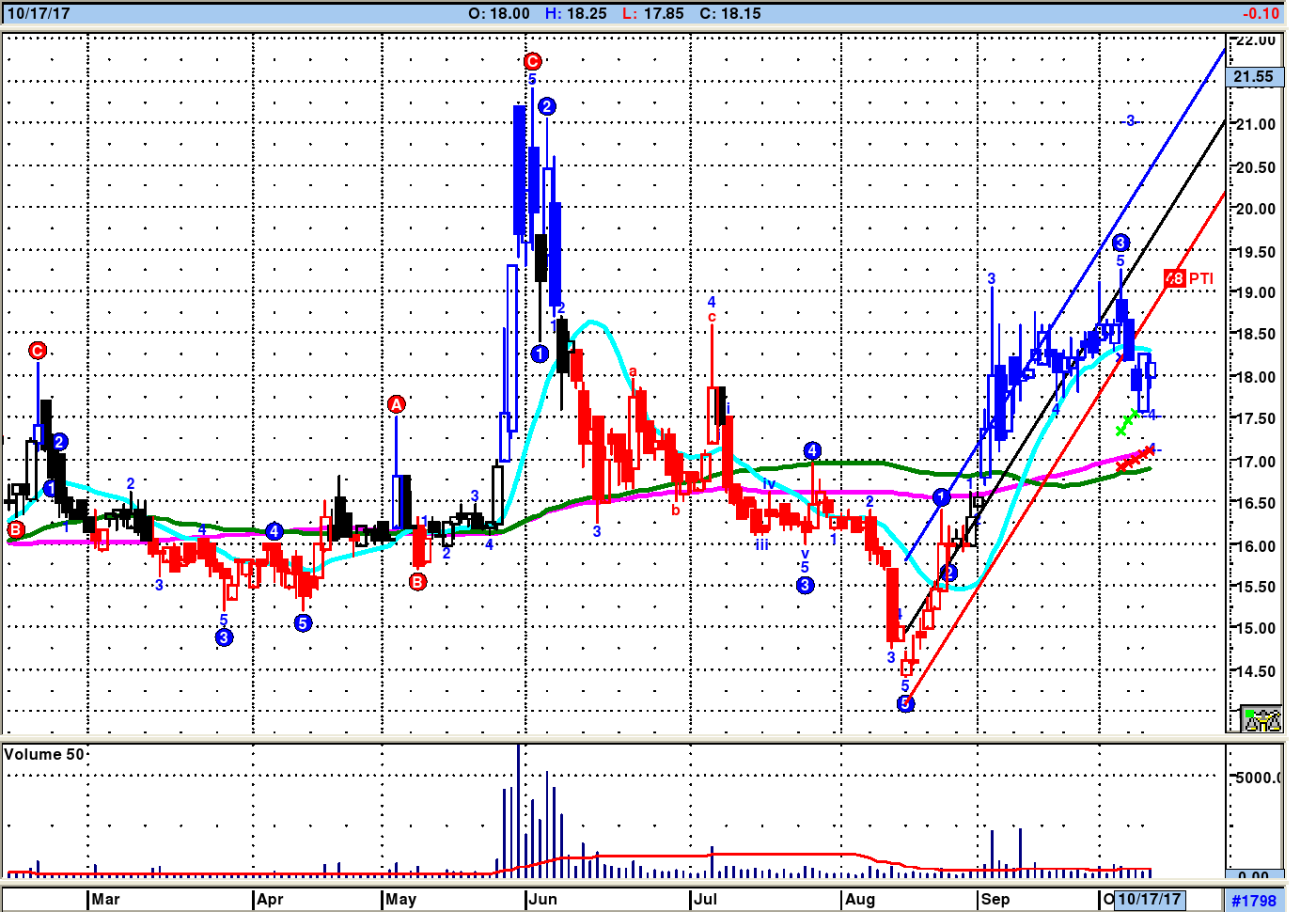Click the blue 'iv' sub-wave label in July
Viewport: 1316px width, 912px height.
769,484
